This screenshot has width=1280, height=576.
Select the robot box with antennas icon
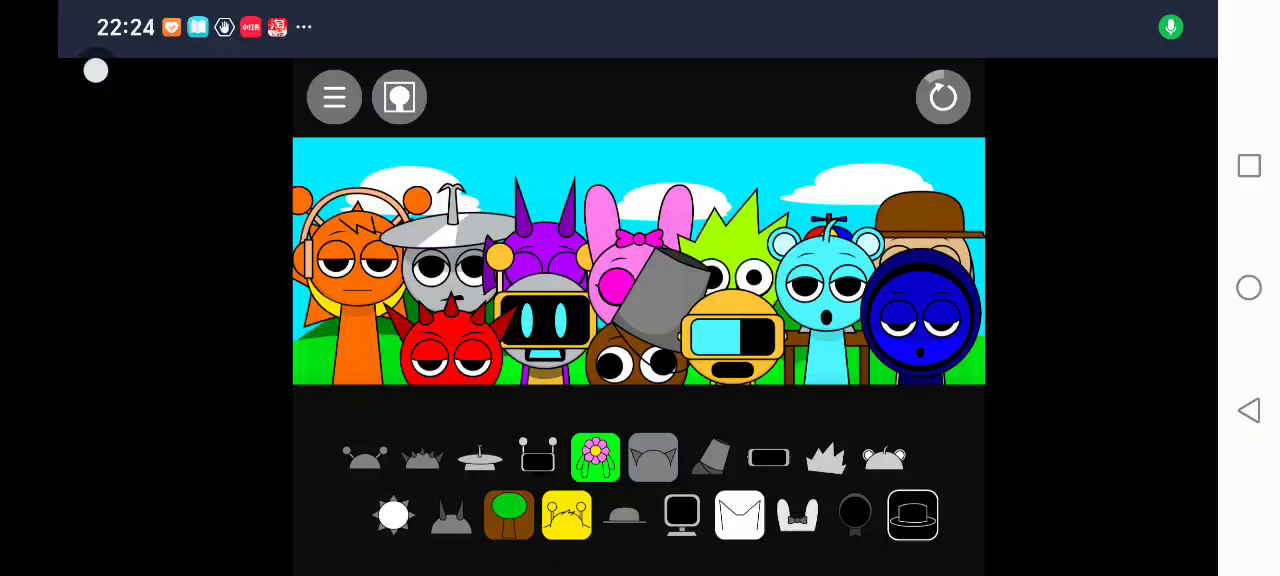coord(538,456)
